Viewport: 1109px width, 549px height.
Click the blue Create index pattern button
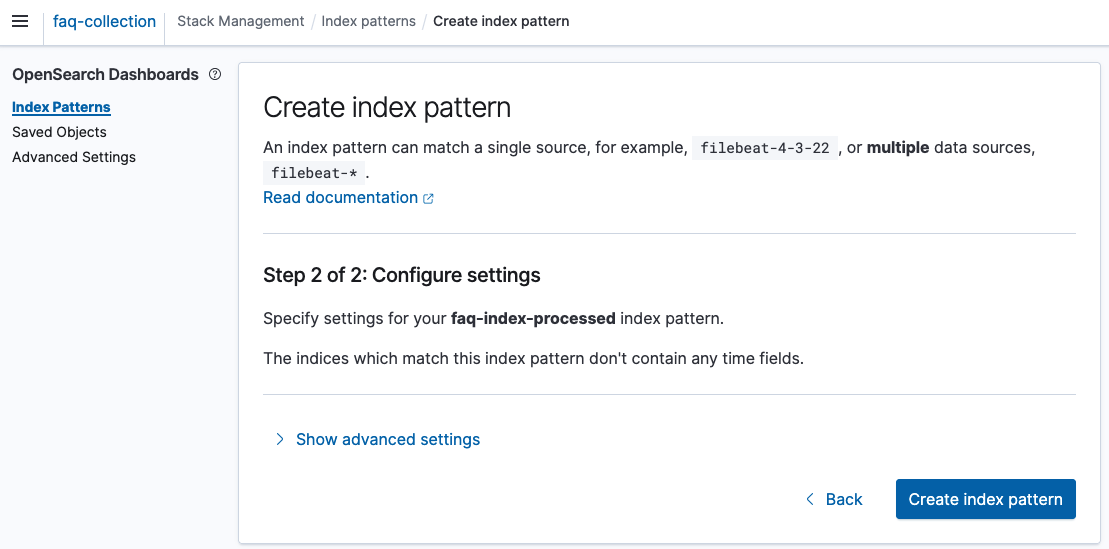click(x=985, y=499)
